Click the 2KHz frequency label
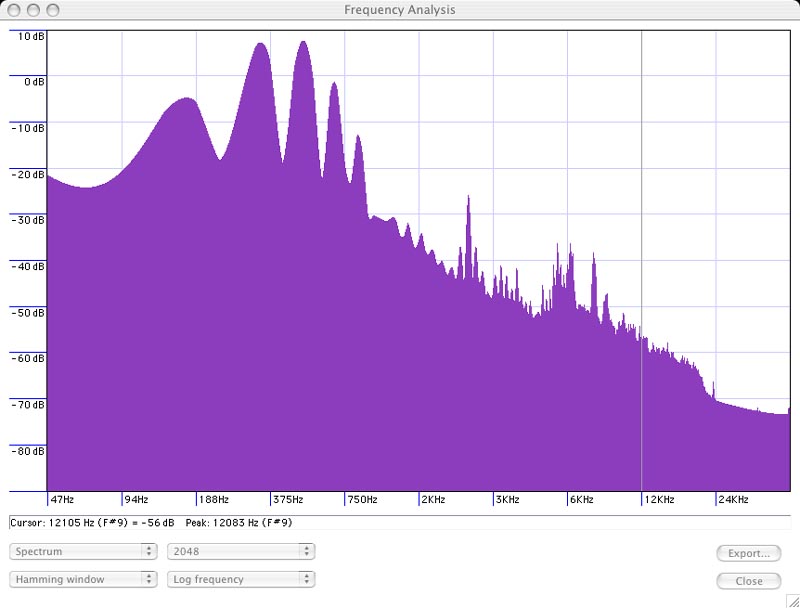 click(434, 500)
